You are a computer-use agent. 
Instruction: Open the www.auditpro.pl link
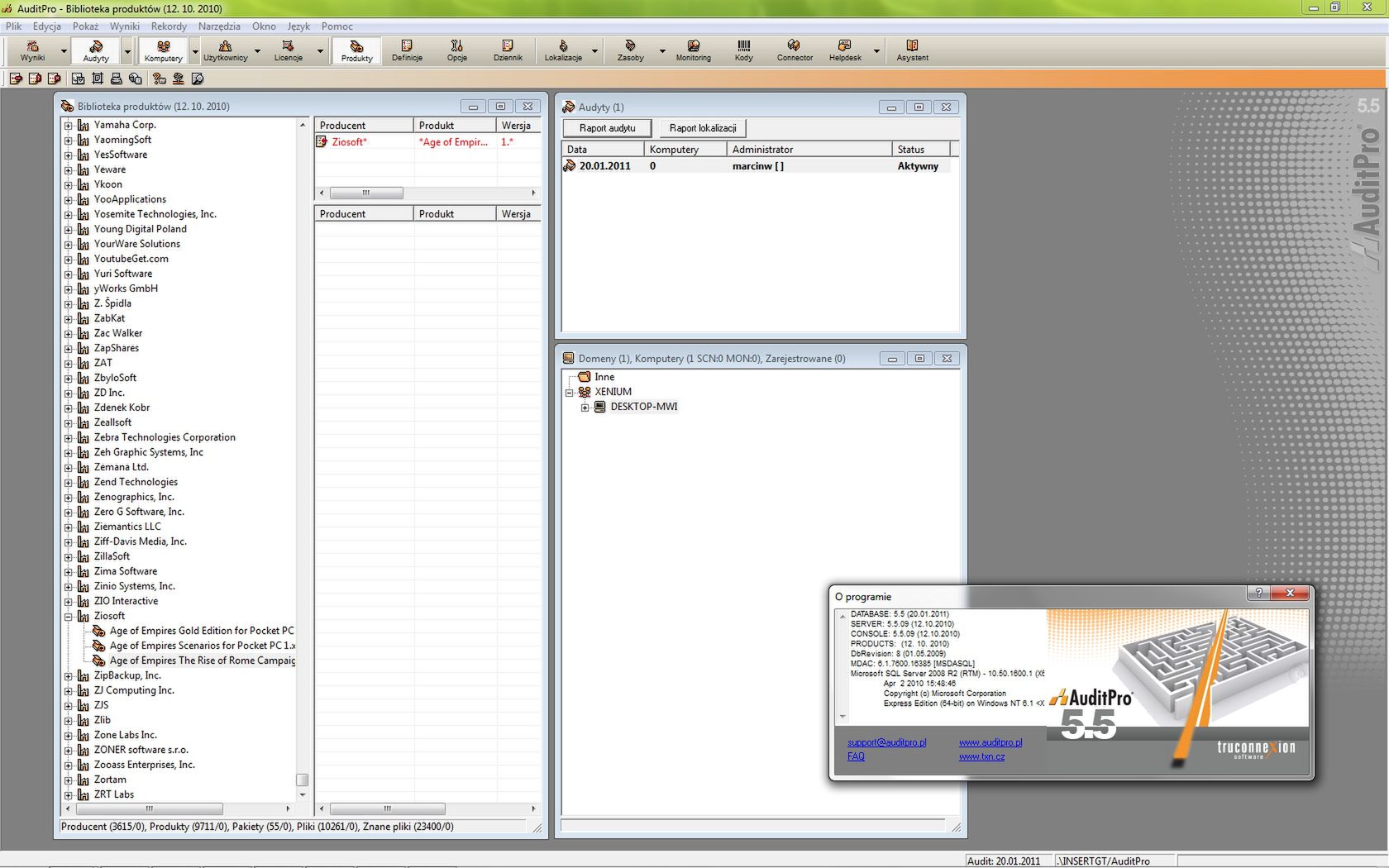point(990,742)
